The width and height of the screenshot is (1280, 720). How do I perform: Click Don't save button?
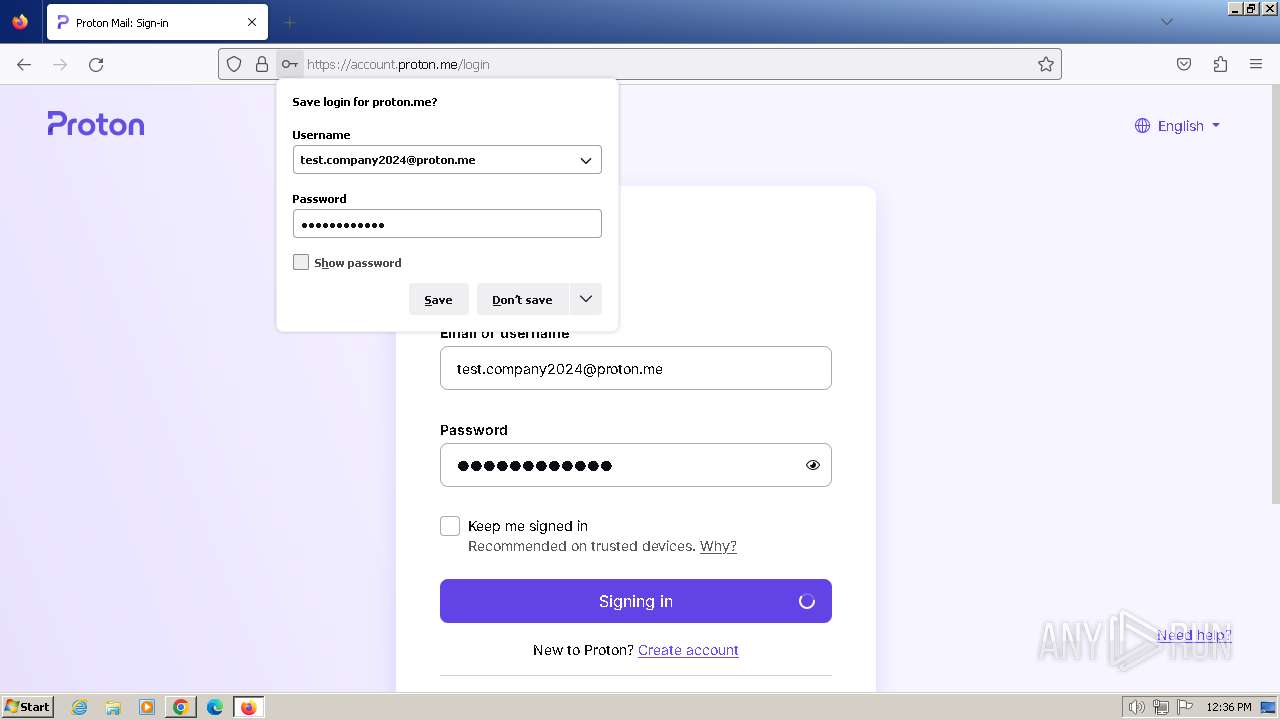point(522,299)
